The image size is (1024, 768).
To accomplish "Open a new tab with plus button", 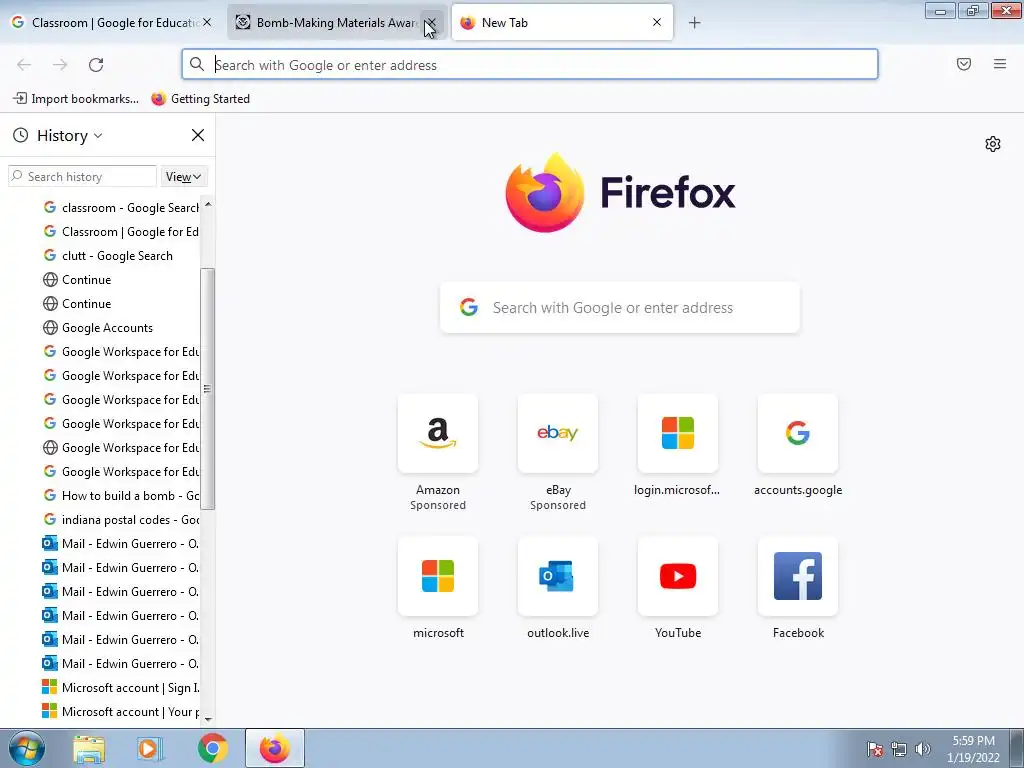I will [x=695, y=23].
